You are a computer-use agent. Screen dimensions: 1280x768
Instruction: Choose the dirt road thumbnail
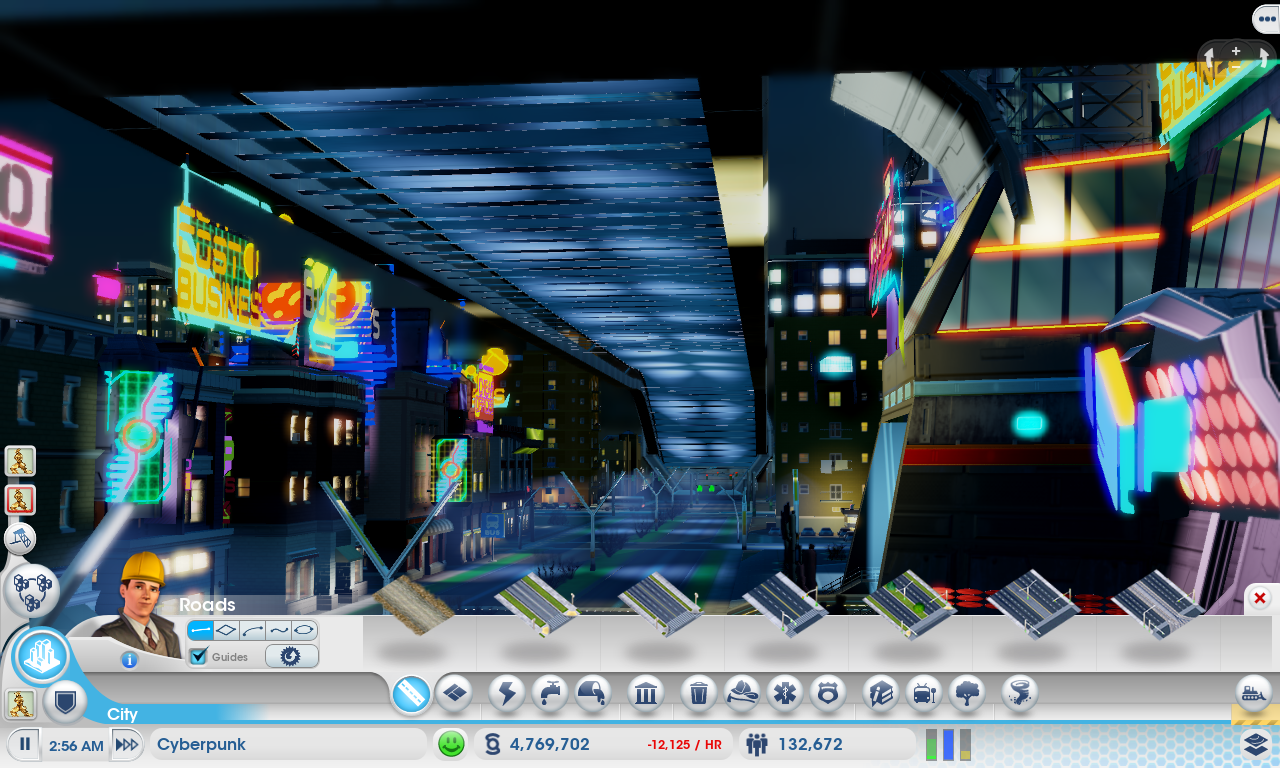click(x=414, y=603)
